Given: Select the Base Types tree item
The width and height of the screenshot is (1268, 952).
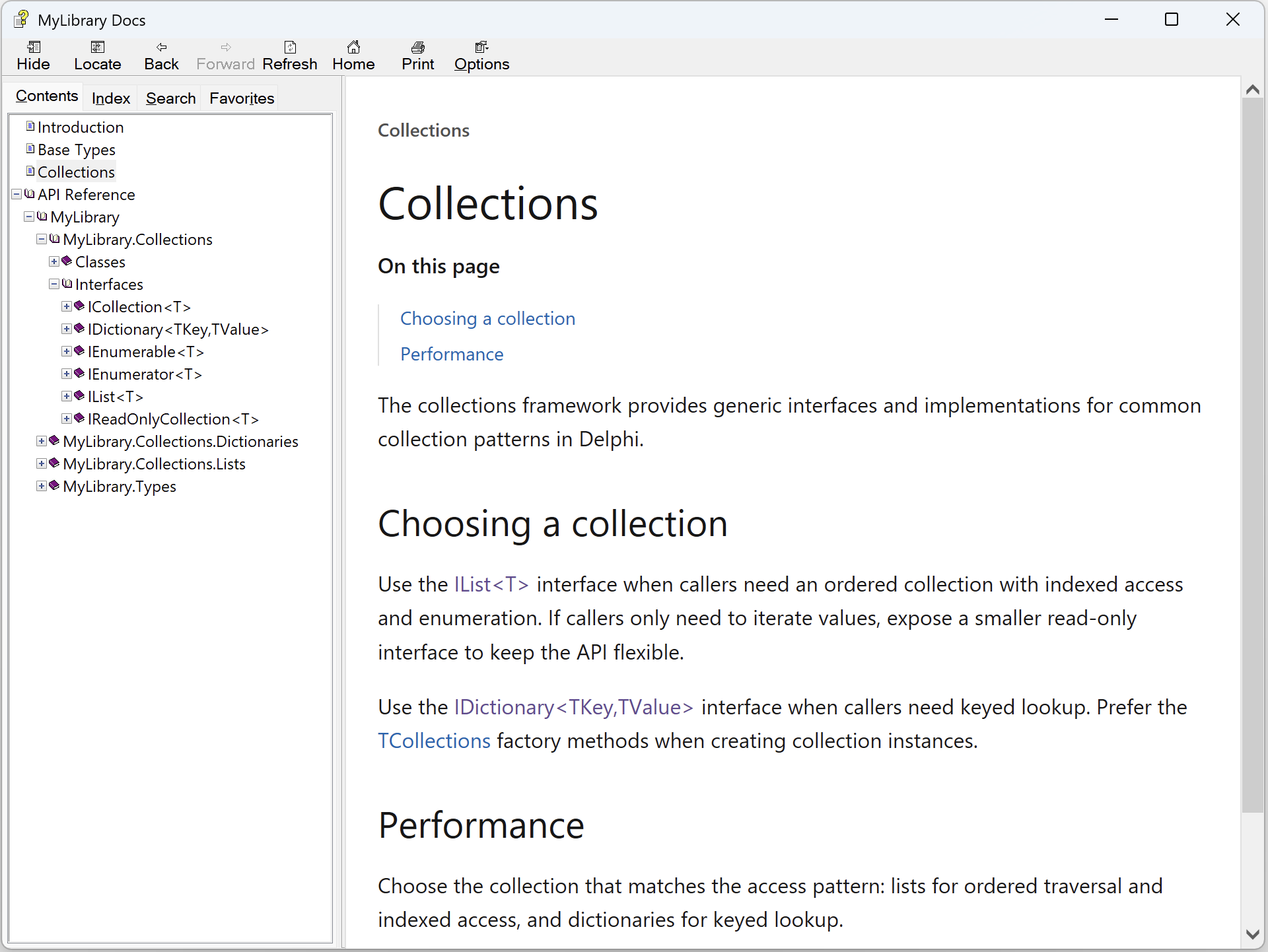Looking at the screenshot, I should click(x=77, y=149).
